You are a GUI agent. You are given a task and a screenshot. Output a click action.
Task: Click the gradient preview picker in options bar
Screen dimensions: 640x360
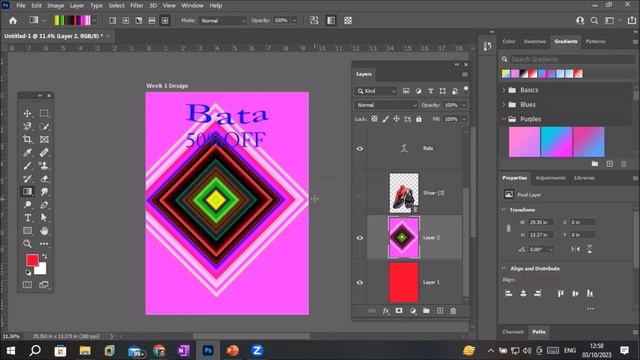point(73,20)
